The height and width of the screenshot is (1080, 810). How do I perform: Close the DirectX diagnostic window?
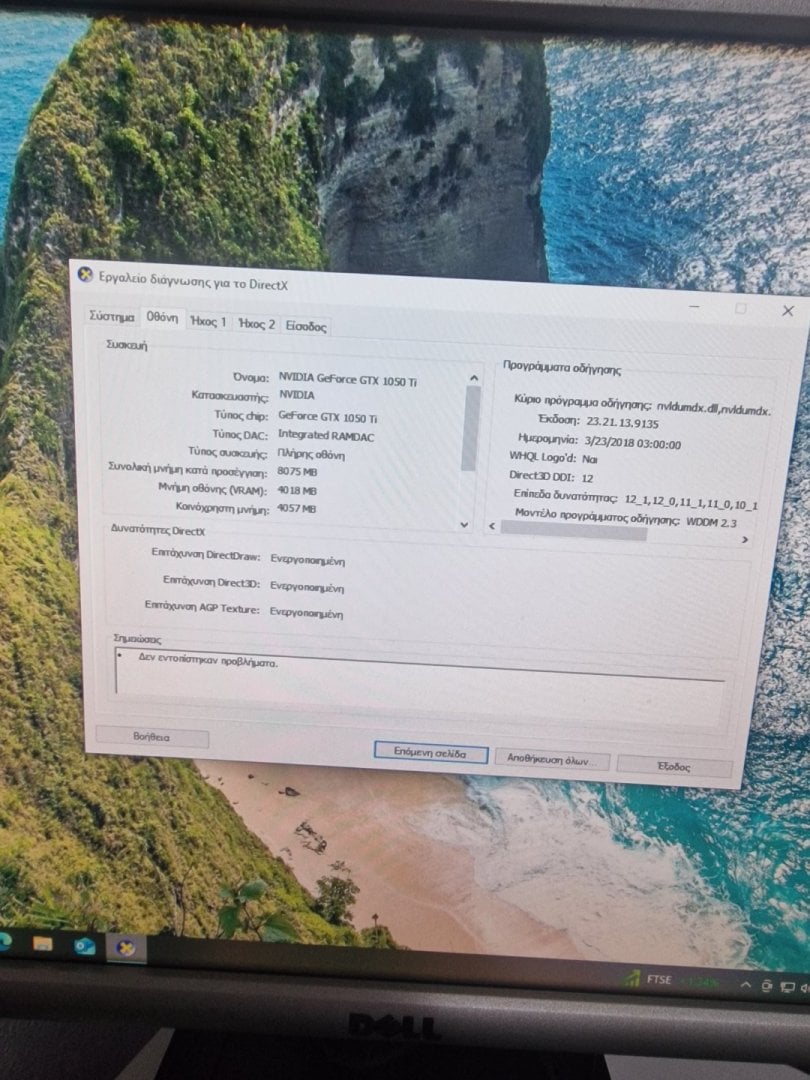[x=788, y=311]
